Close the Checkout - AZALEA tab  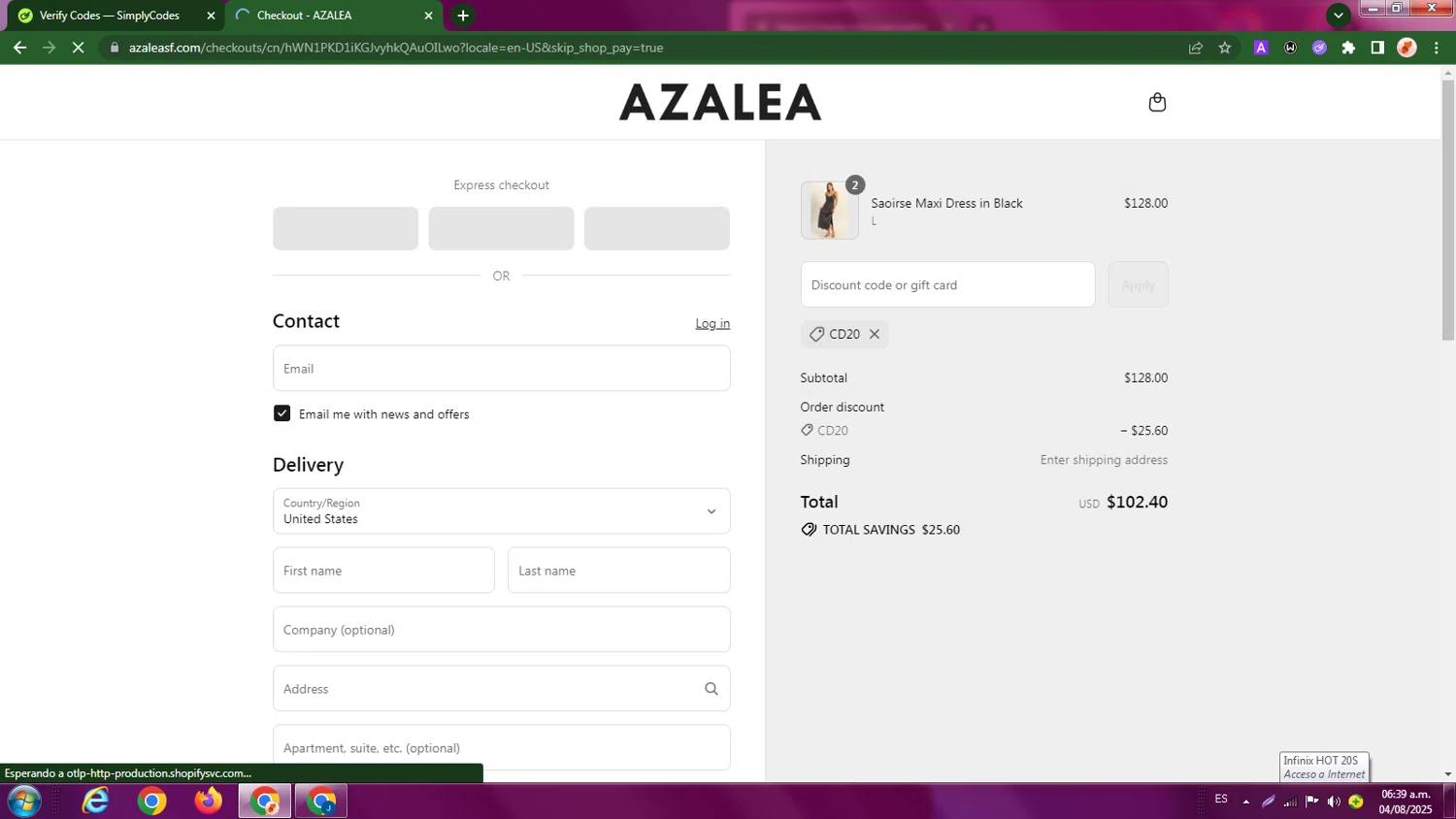[428, 16]
